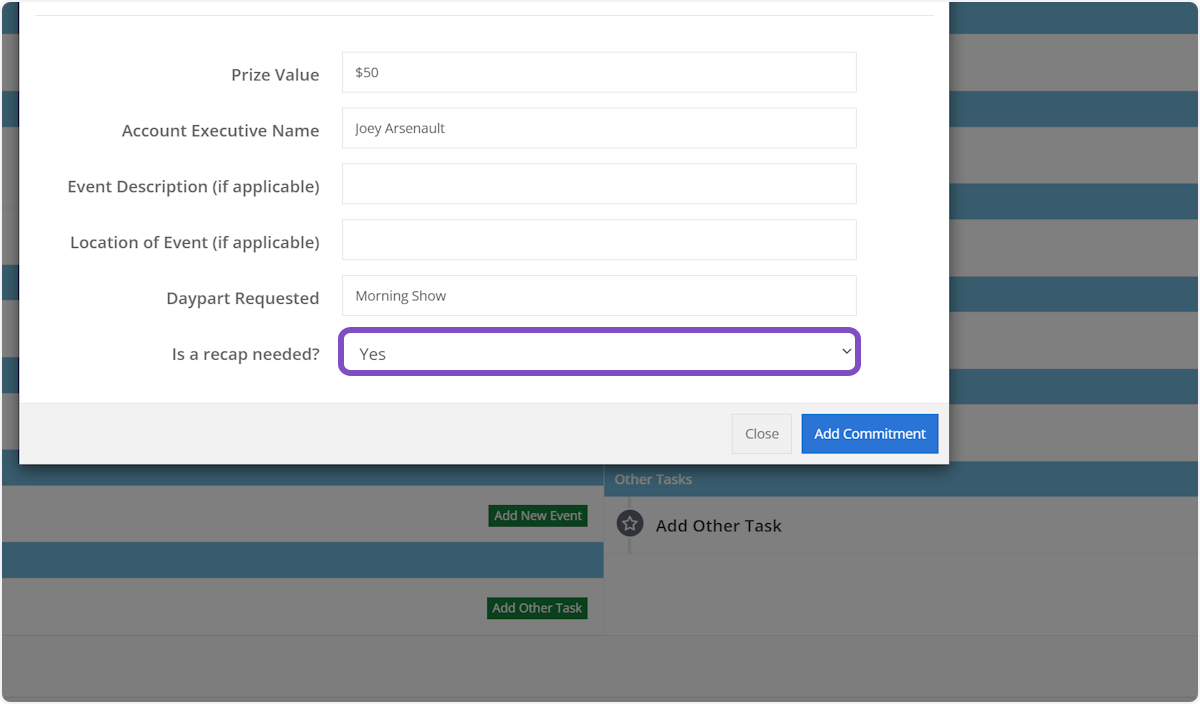Click the green Add New Event button

click(538, 516)
